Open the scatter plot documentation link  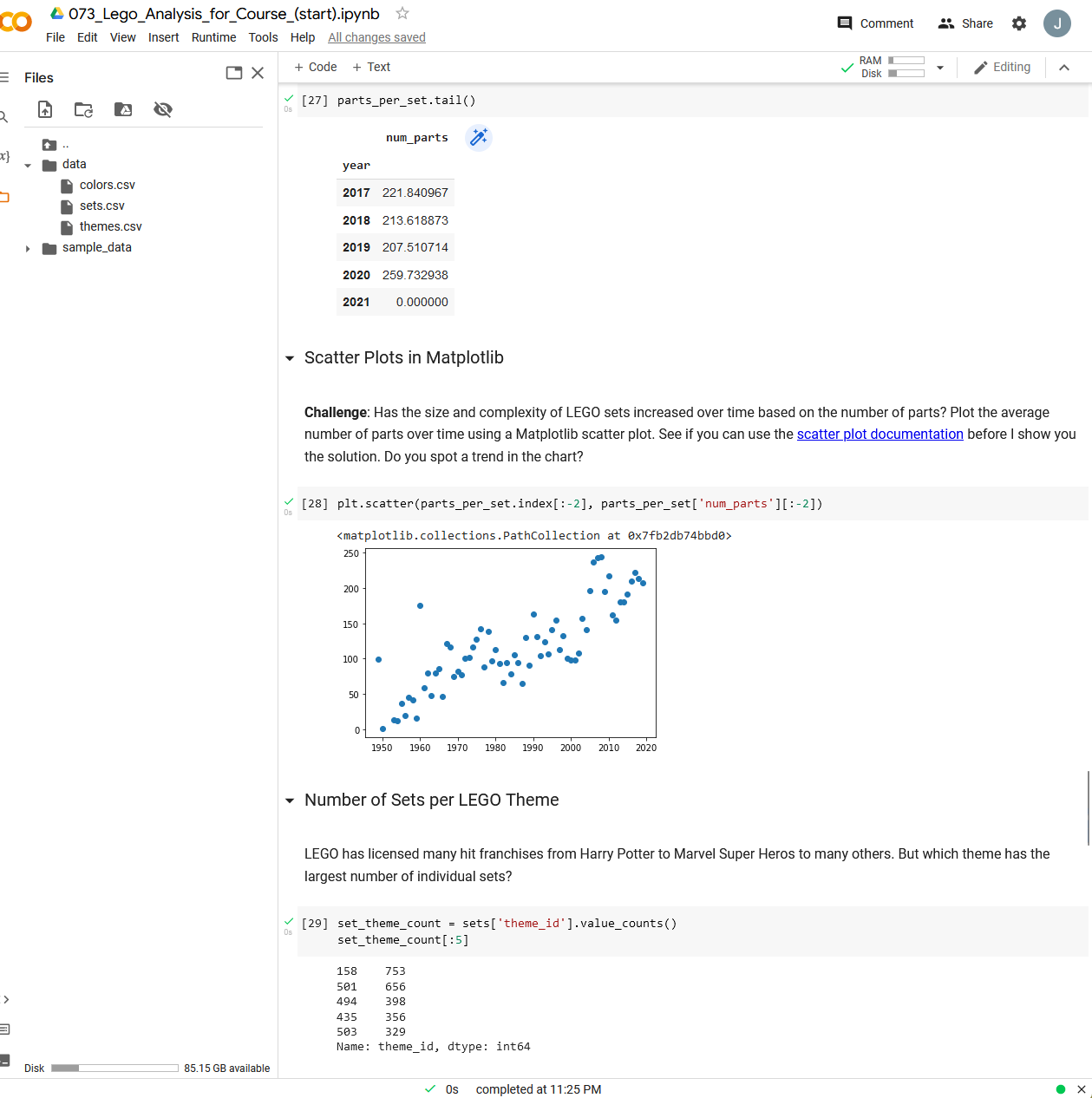pos(879,434)
